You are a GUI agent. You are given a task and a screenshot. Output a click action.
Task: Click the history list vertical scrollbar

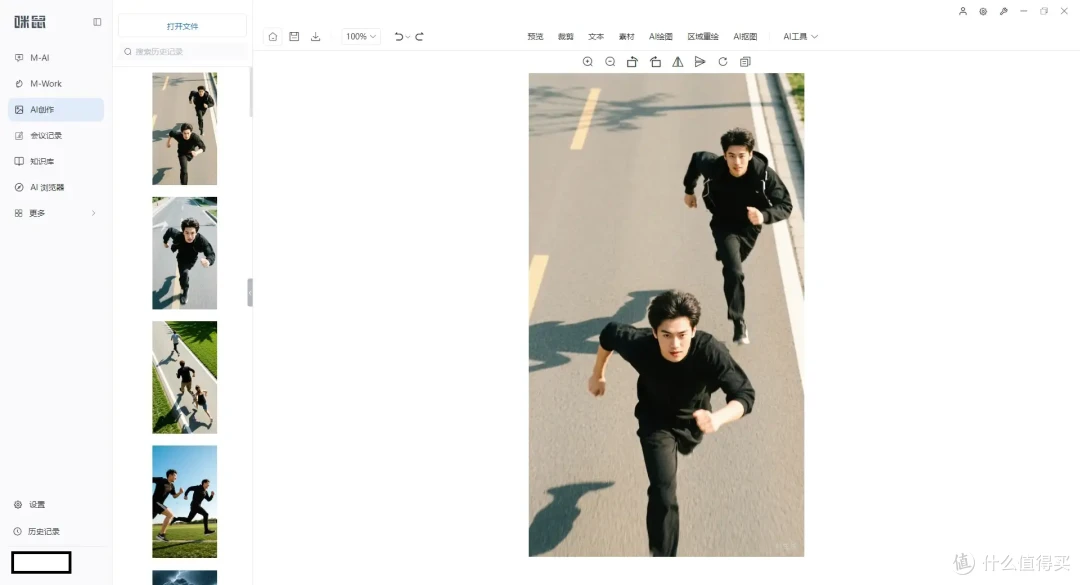point(251,92)
